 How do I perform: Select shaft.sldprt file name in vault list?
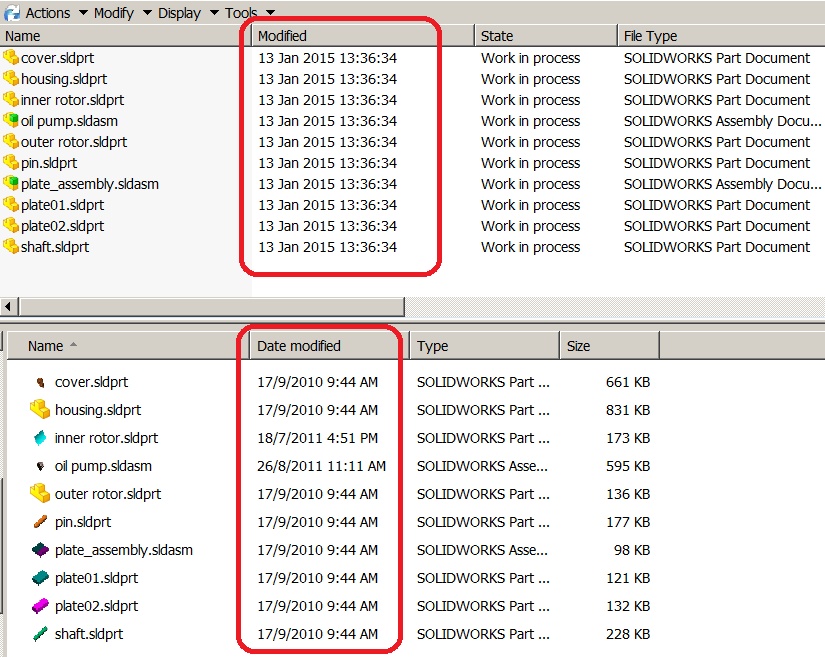click(55, 247)
